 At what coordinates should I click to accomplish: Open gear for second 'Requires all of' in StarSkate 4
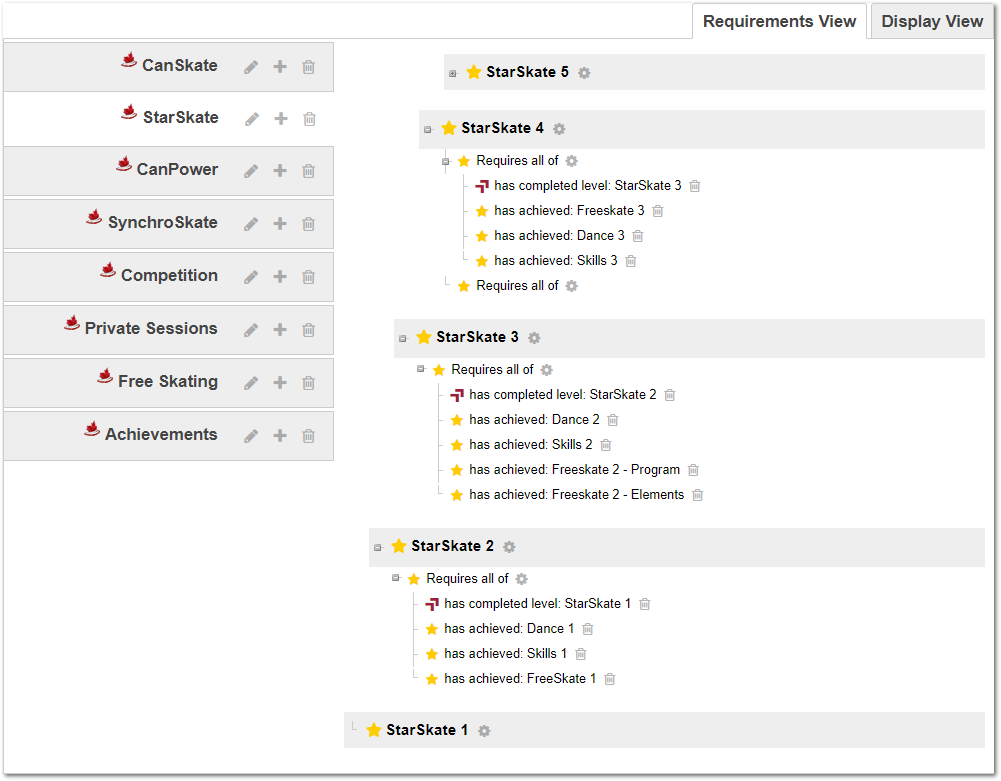click(x=571, y=286)
